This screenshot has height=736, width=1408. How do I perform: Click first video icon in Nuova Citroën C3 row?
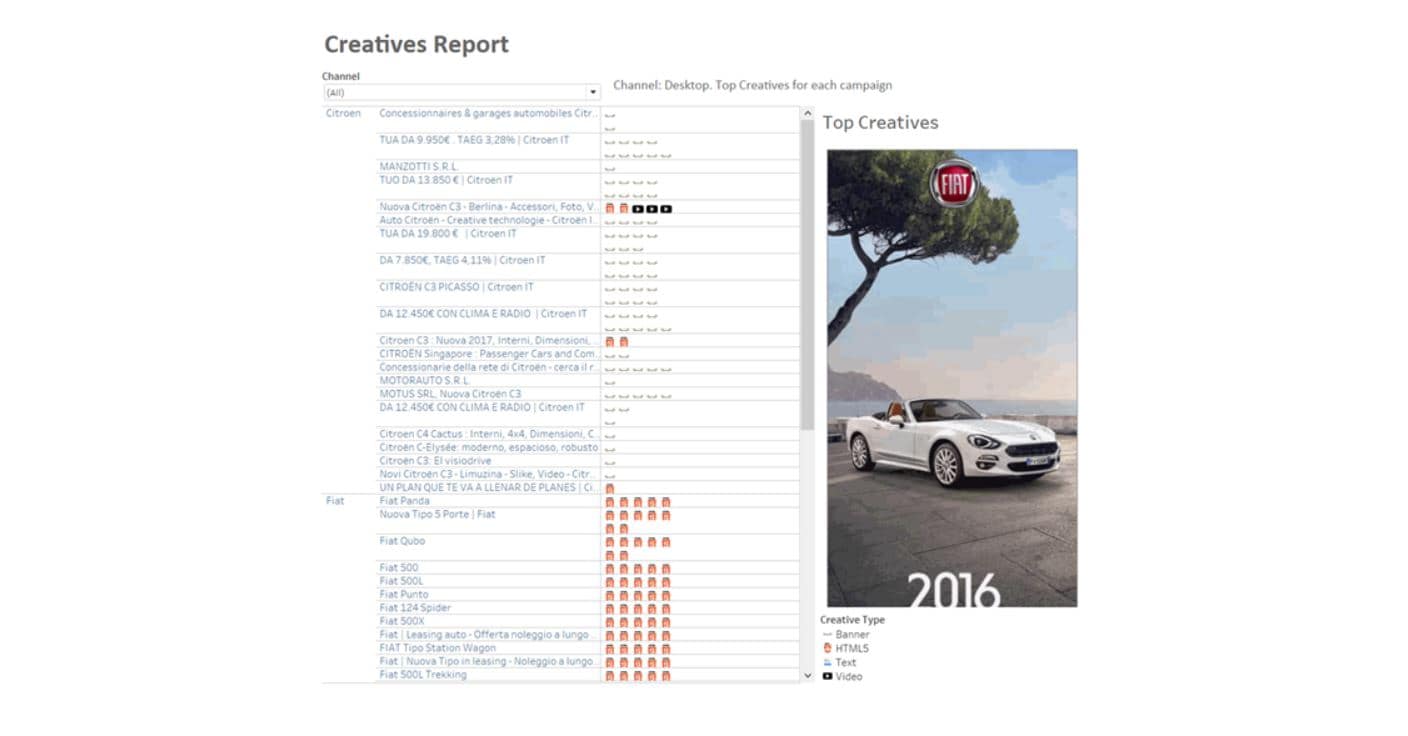click(x=638, y=208)
